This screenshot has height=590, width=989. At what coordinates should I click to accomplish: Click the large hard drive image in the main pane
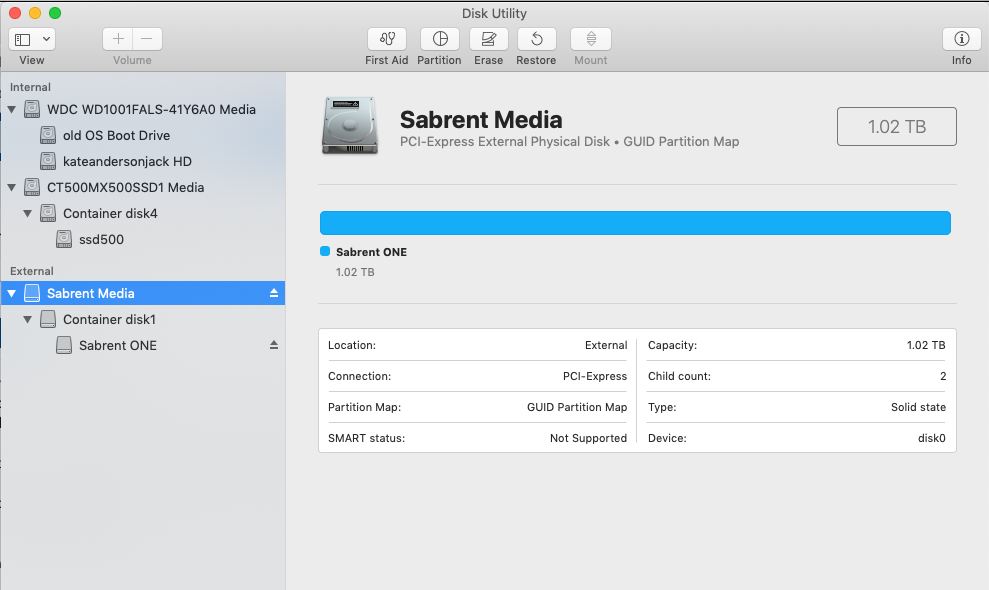(x=350, y=126)
